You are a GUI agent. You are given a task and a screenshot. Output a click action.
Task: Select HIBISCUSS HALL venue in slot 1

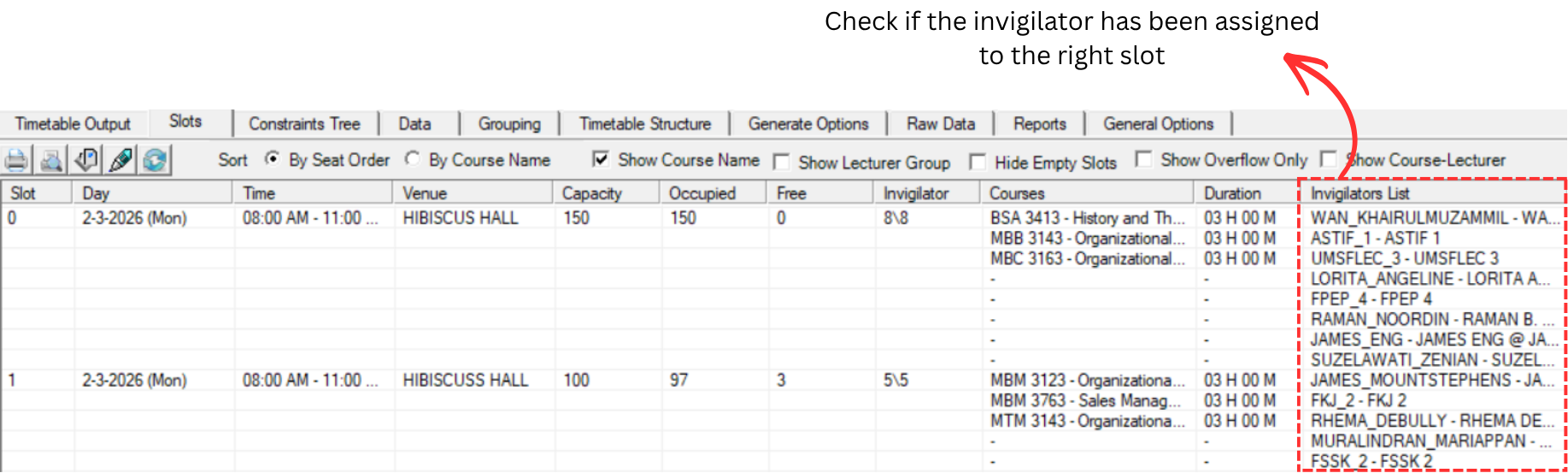point(466,381)
